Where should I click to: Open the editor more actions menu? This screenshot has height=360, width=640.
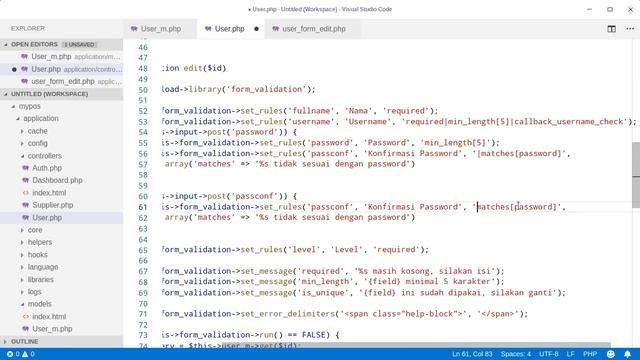coord(630,29)
